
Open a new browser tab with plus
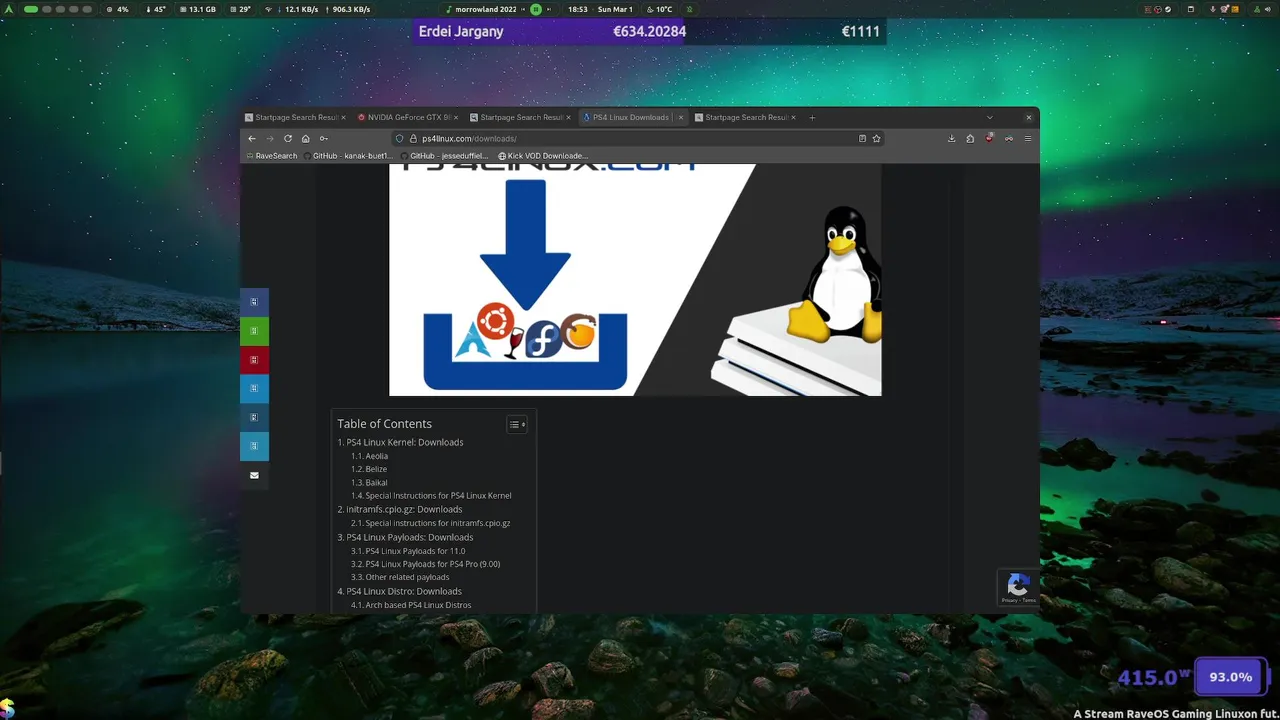[x=812, y=117]
